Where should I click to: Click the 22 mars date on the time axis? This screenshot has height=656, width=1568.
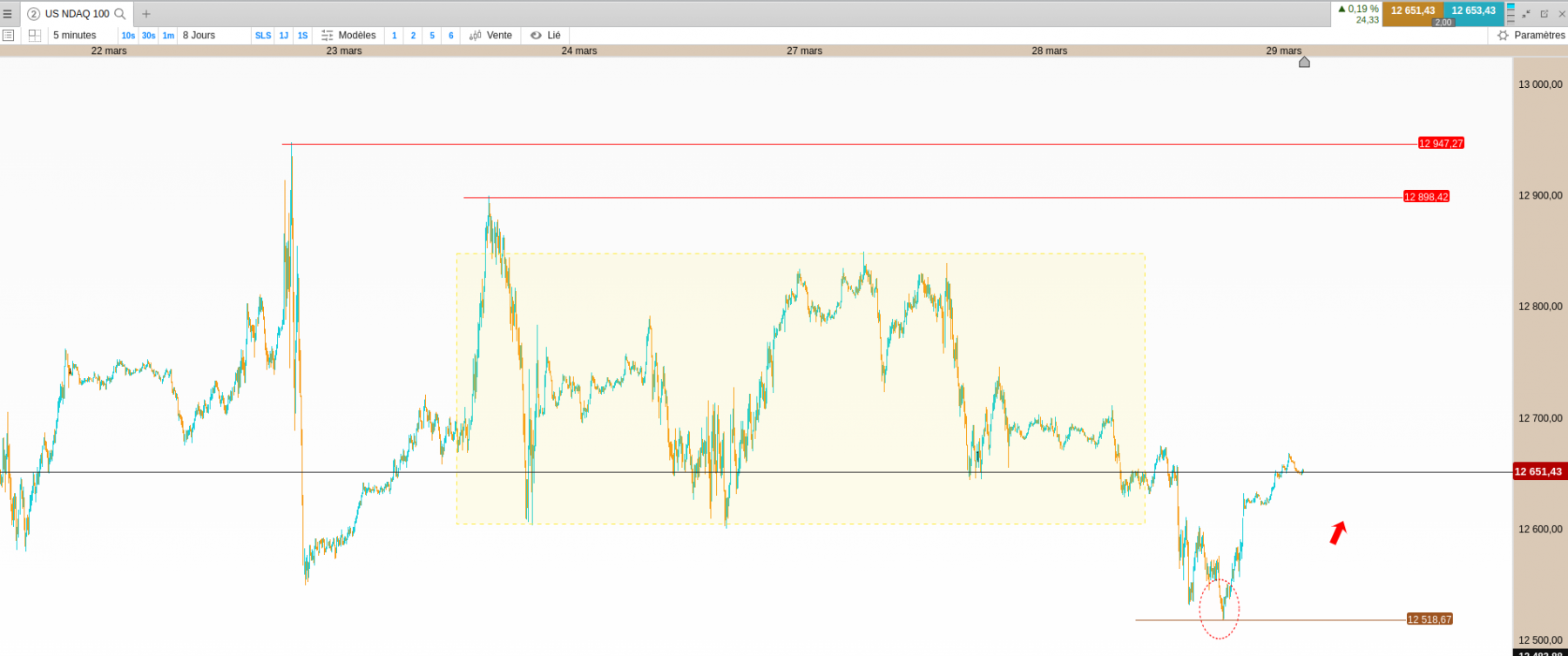(109, 51)
